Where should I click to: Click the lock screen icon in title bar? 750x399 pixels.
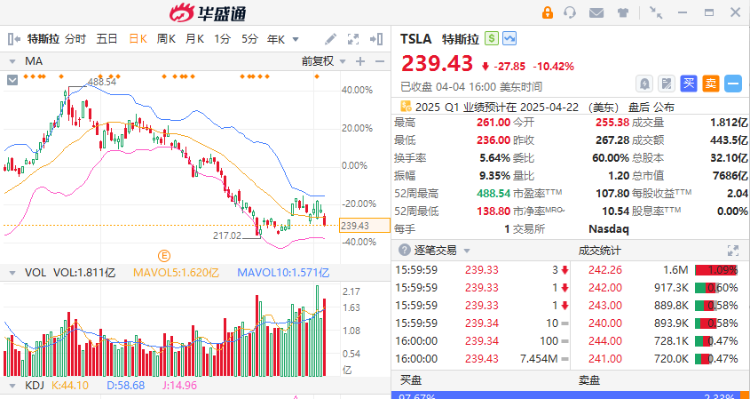547,12
